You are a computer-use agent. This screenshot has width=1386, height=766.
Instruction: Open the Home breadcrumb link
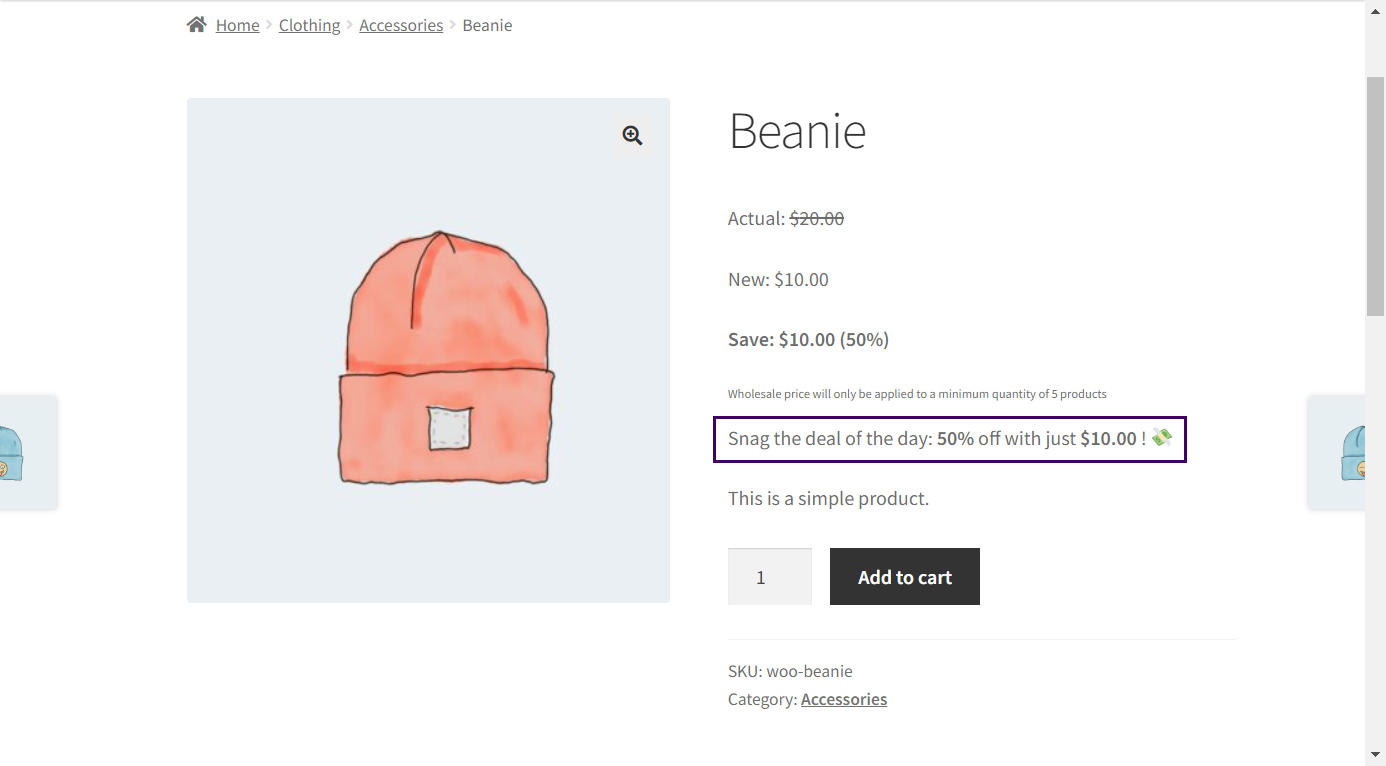pos(237,25)
